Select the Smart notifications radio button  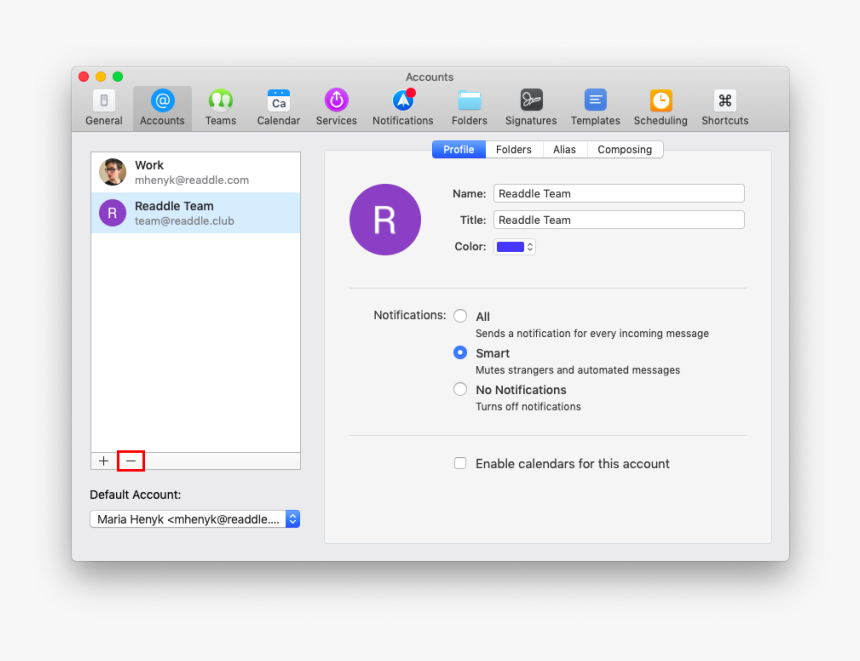point(460,353)
